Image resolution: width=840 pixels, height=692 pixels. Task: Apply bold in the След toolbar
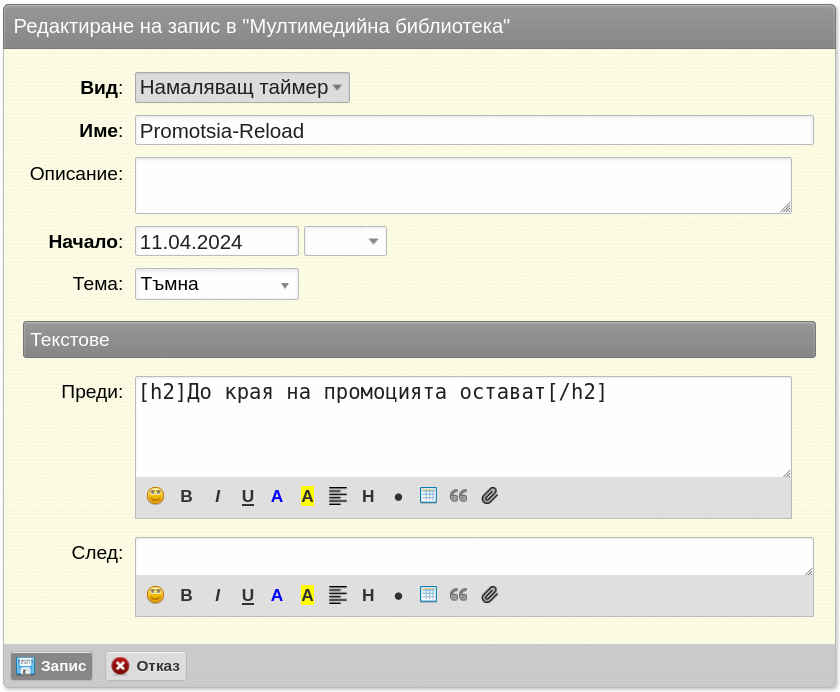point(186,595)
